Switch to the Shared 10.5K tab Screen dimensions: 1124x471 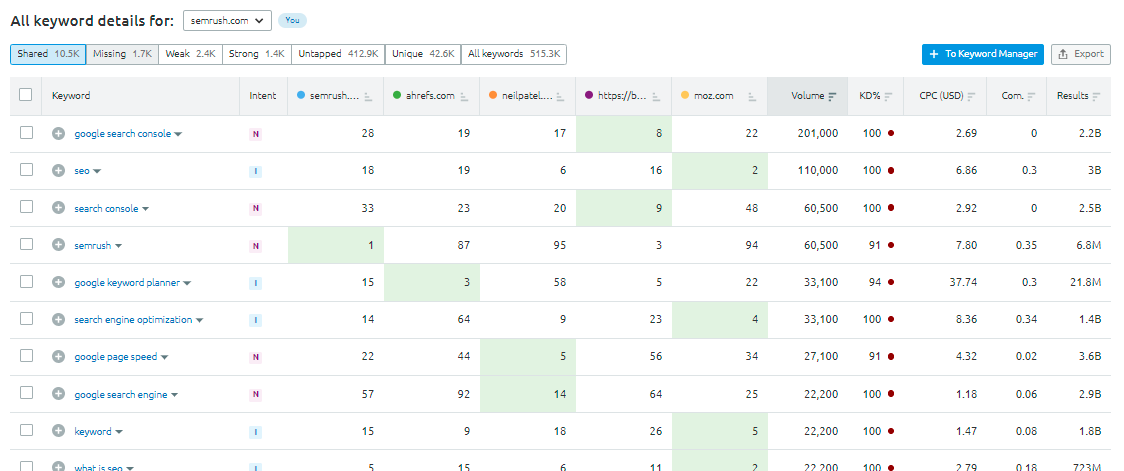click(x=48, y=54)
